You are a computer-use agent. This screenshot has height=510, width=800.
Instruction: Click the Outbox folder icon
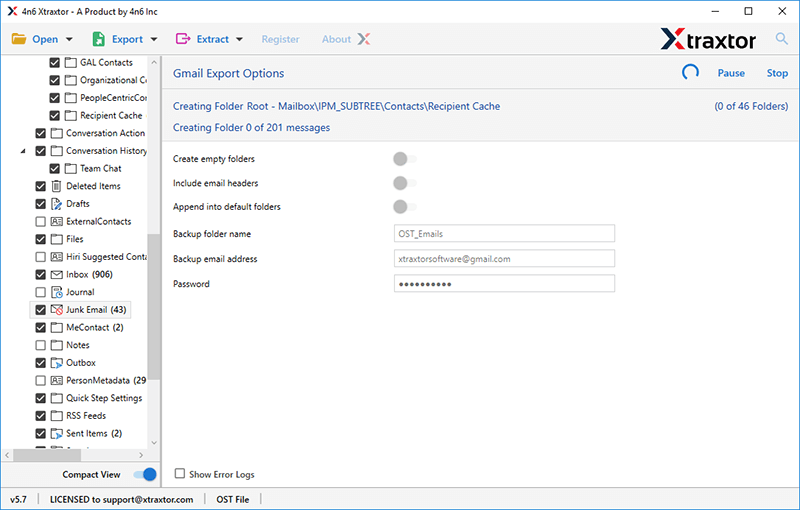coord(57,363)
